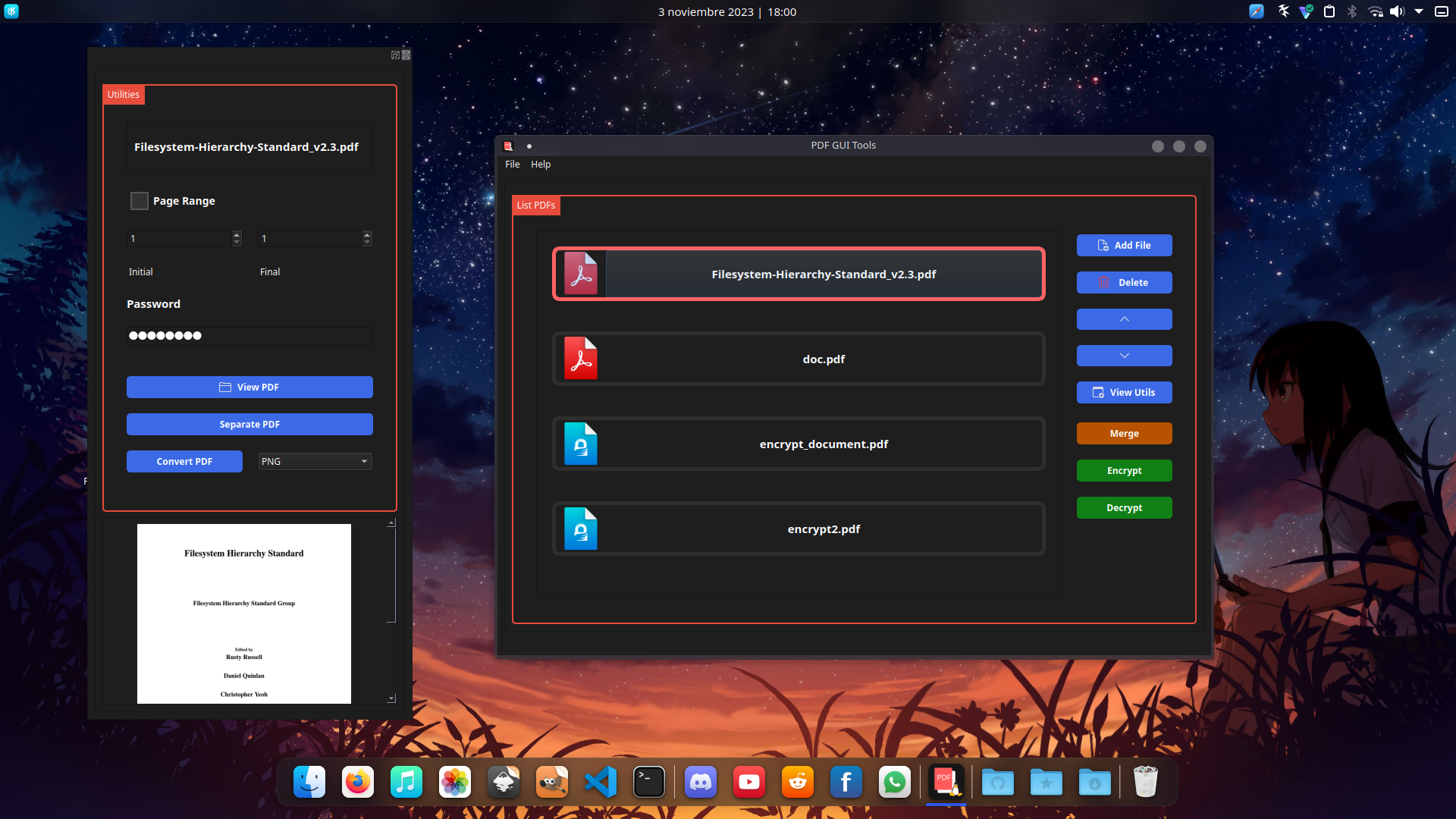This screenshot has width=1456, height=819.
Task: Increase the Final page spinner value
Action: [367, 234]
